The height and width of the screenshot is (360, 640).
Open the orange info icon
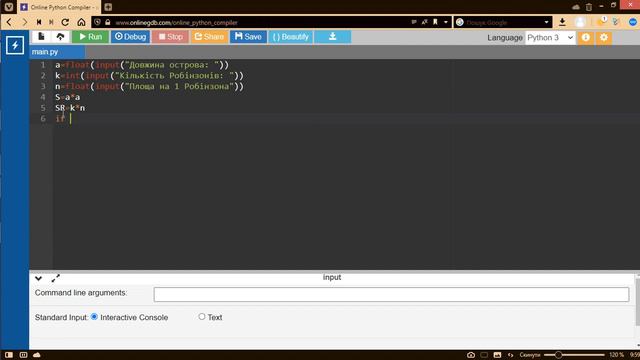pyautogui.click(x=586, y=38)
